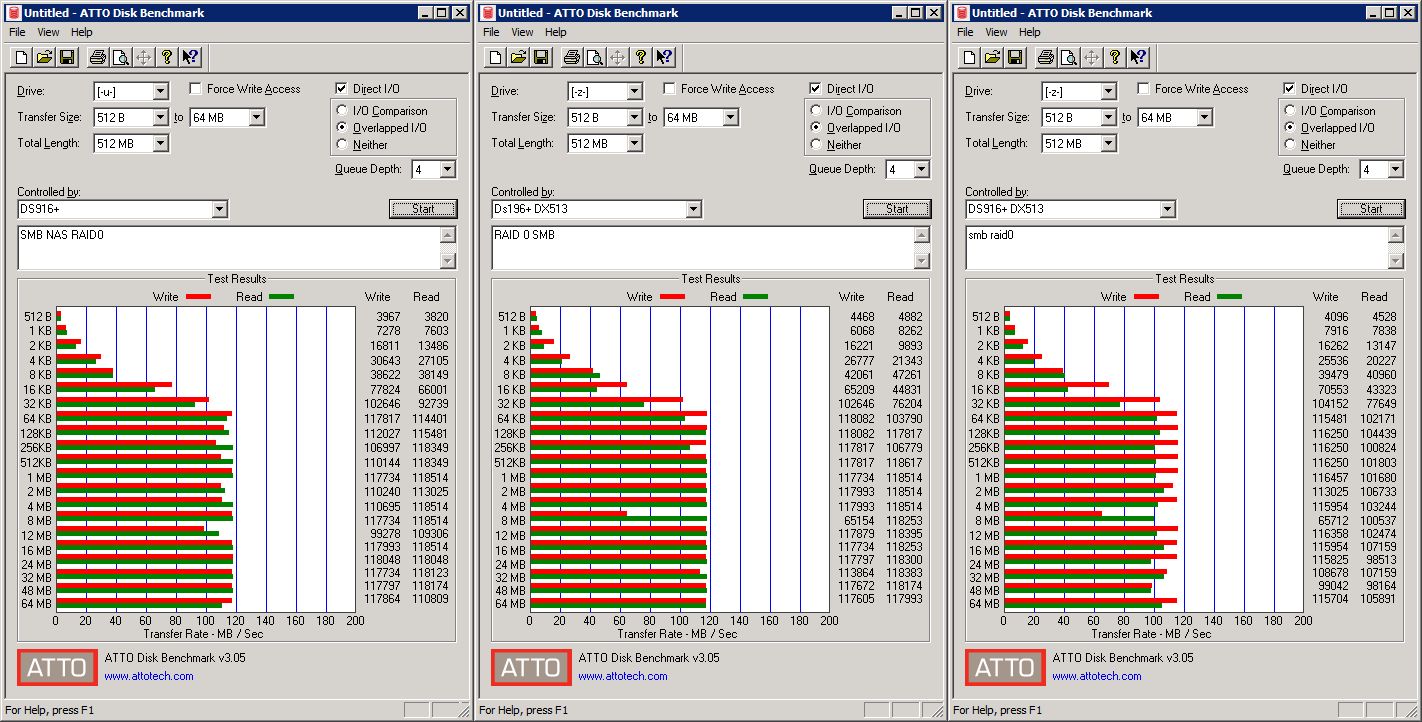This screenshot has width=1422, height=722.
Task: Toggle Direct I/O checkbox in the right window
Action: pos(1290,88)
